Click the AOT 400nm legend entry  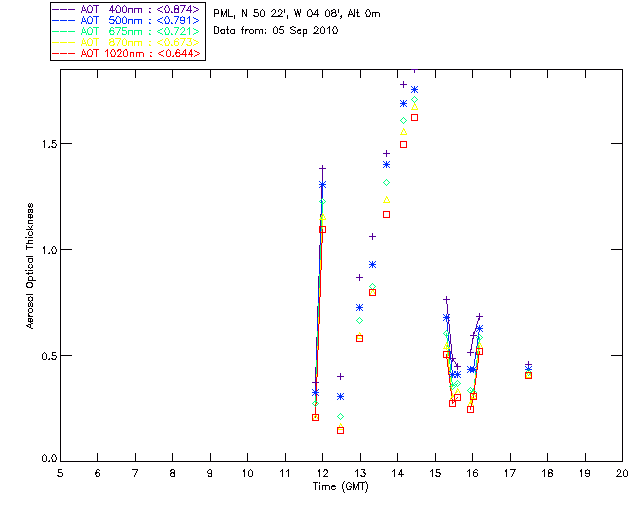(127, 9)
